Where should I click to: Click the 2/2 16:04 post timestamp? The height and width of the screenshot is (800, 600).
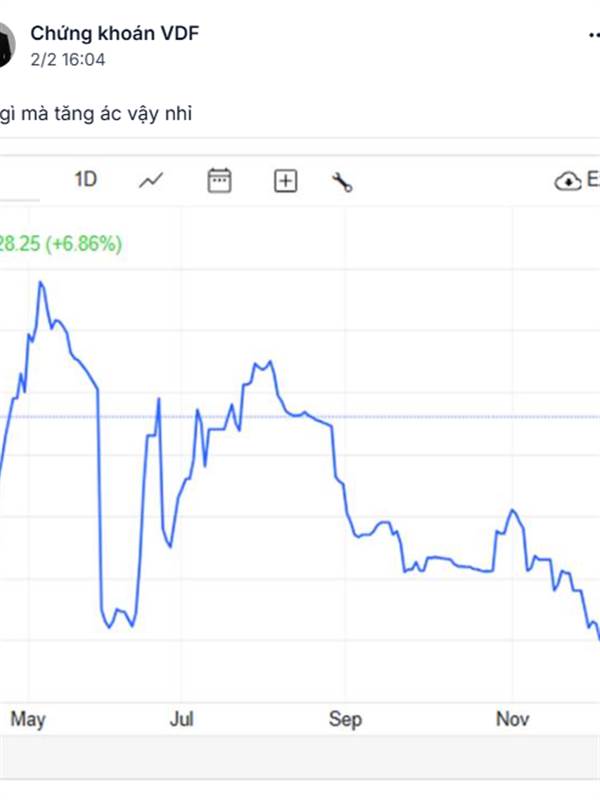68,60
